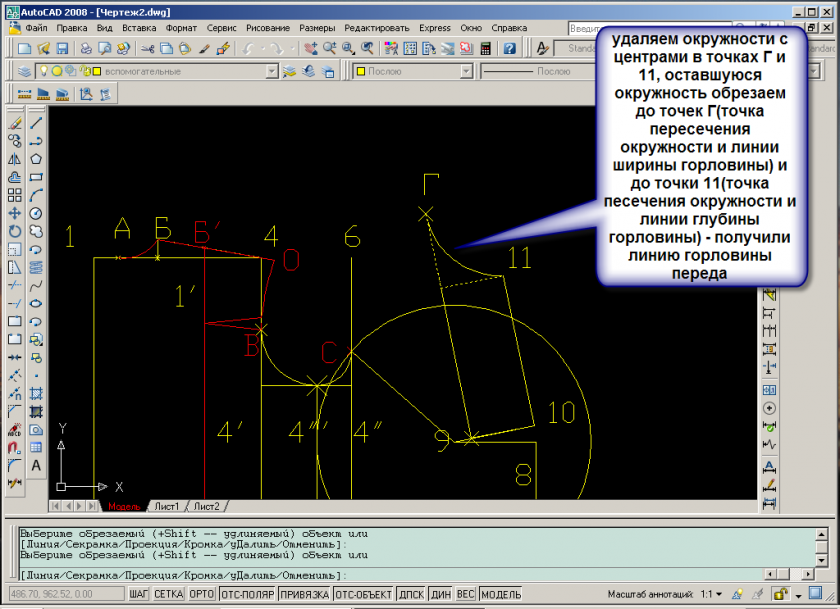Select the Line drawing tool
Image resolution: width=840 pixels, height=609 pixels.
coord(36,122)
